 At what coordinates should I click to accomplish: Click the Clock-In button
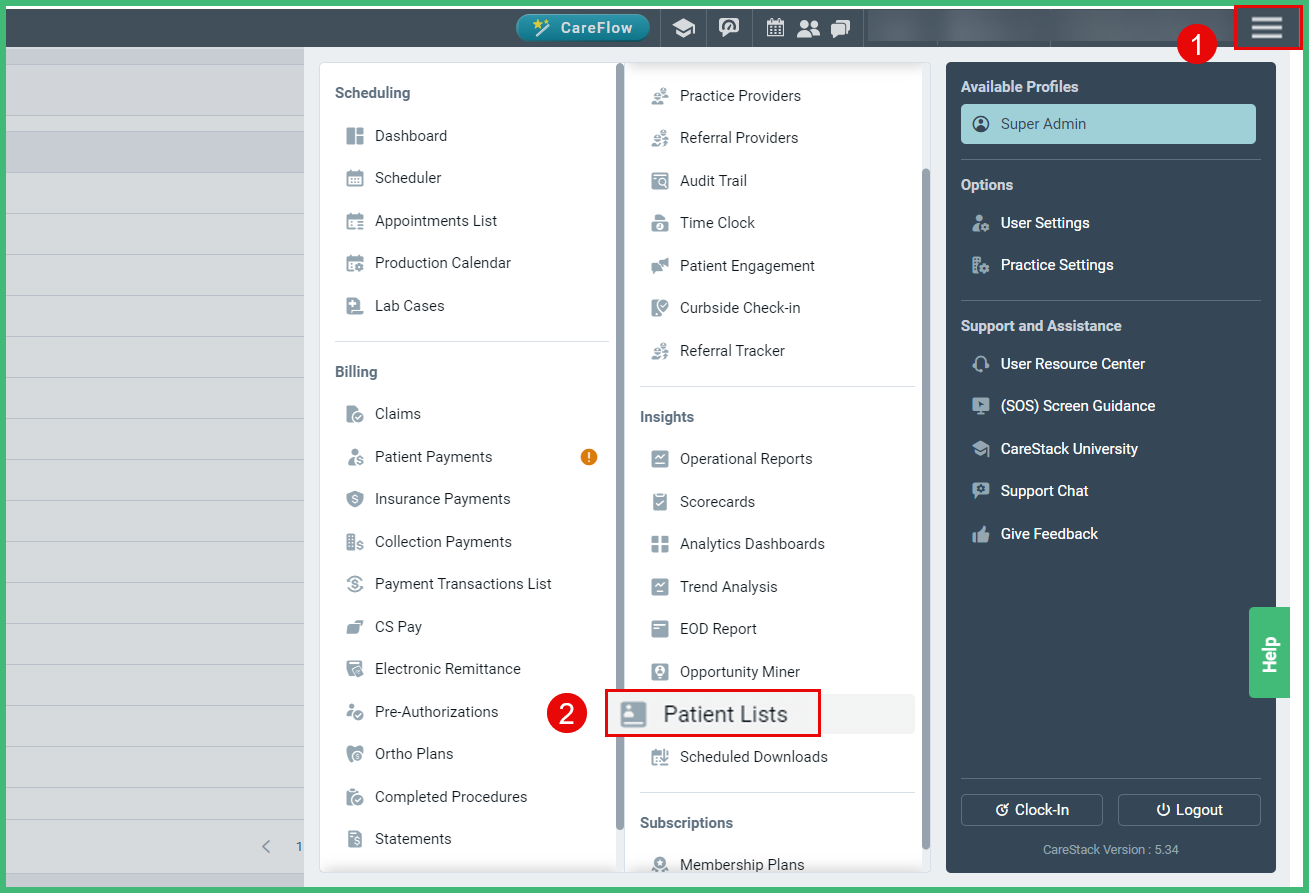pos(1031,810)
